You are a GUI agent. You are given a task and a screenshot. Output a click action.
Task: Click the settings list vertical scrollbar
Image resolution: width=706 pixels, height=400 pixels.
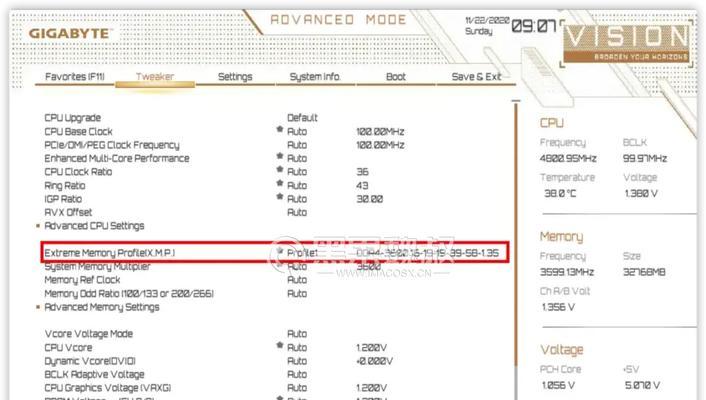[516, 250]
